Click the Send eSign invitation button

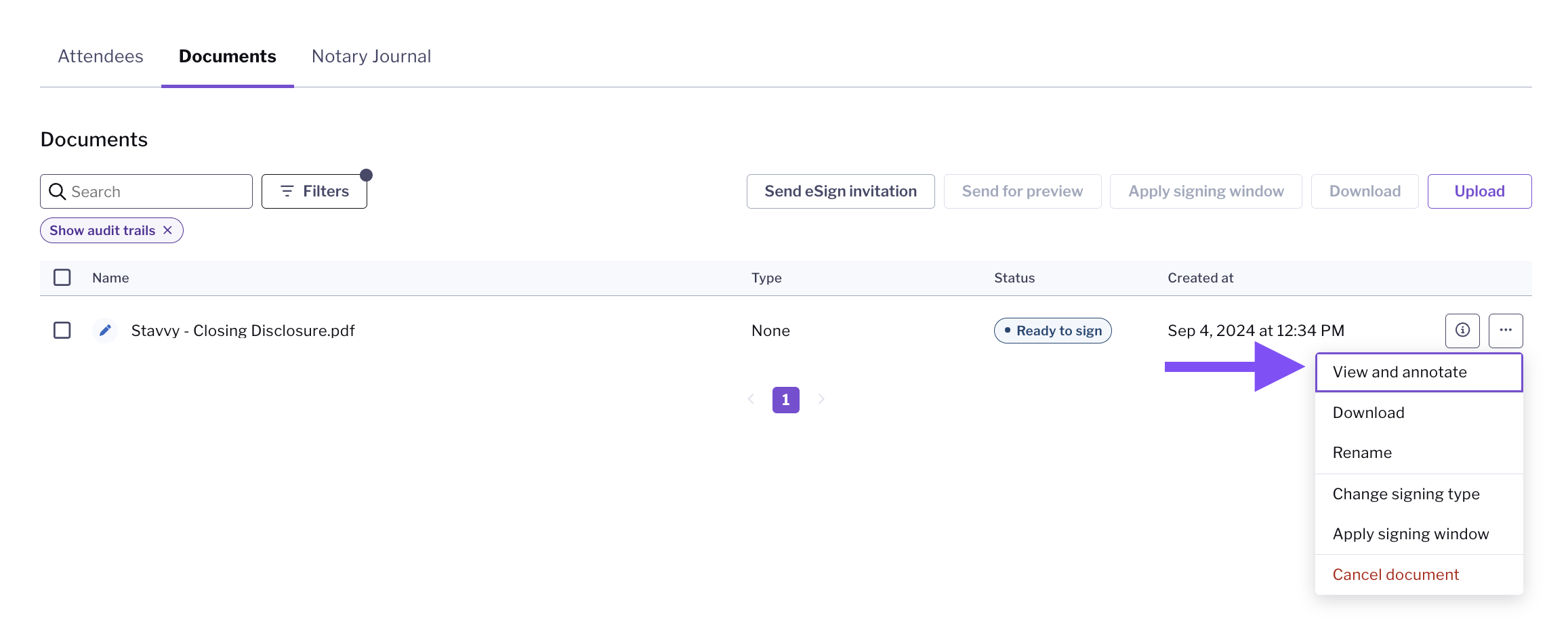pyautogui.click(x=841, y=192)
